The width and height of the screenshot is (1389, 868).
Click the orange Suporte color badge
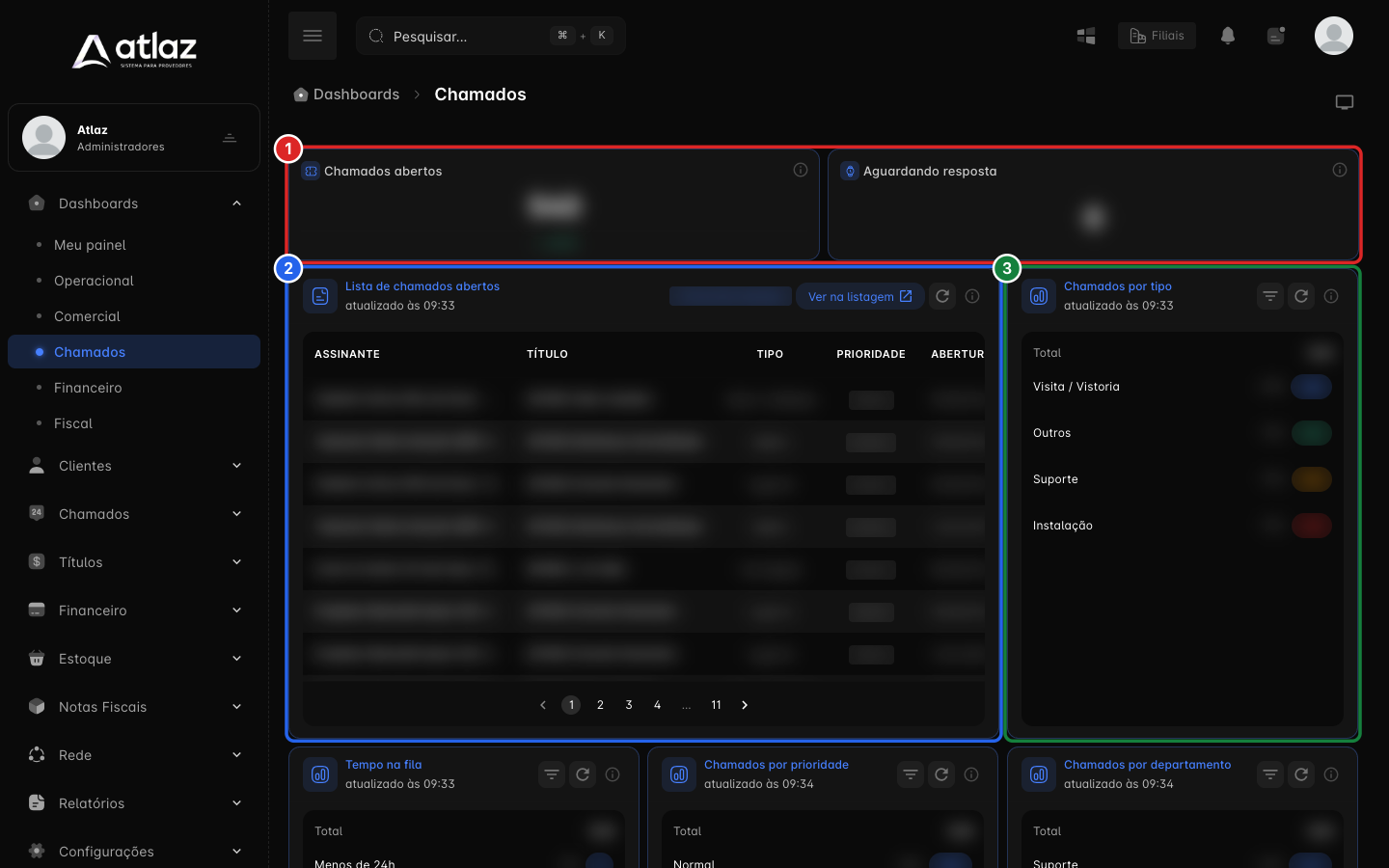point(1311,479)
